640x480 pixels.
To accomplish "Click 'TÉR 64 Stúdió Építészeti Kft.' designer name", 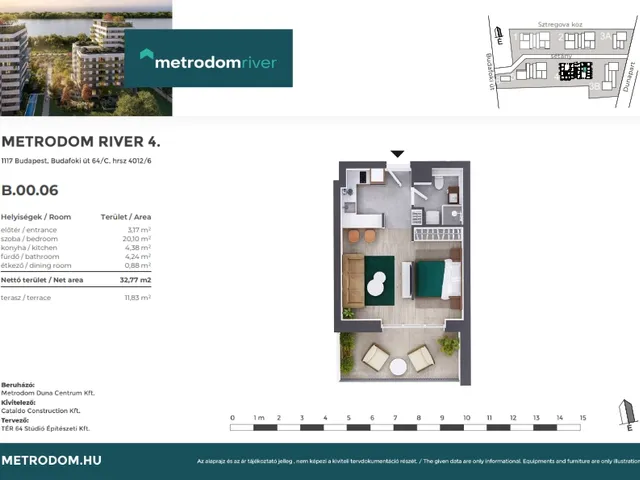I will (x=45, y=429).
